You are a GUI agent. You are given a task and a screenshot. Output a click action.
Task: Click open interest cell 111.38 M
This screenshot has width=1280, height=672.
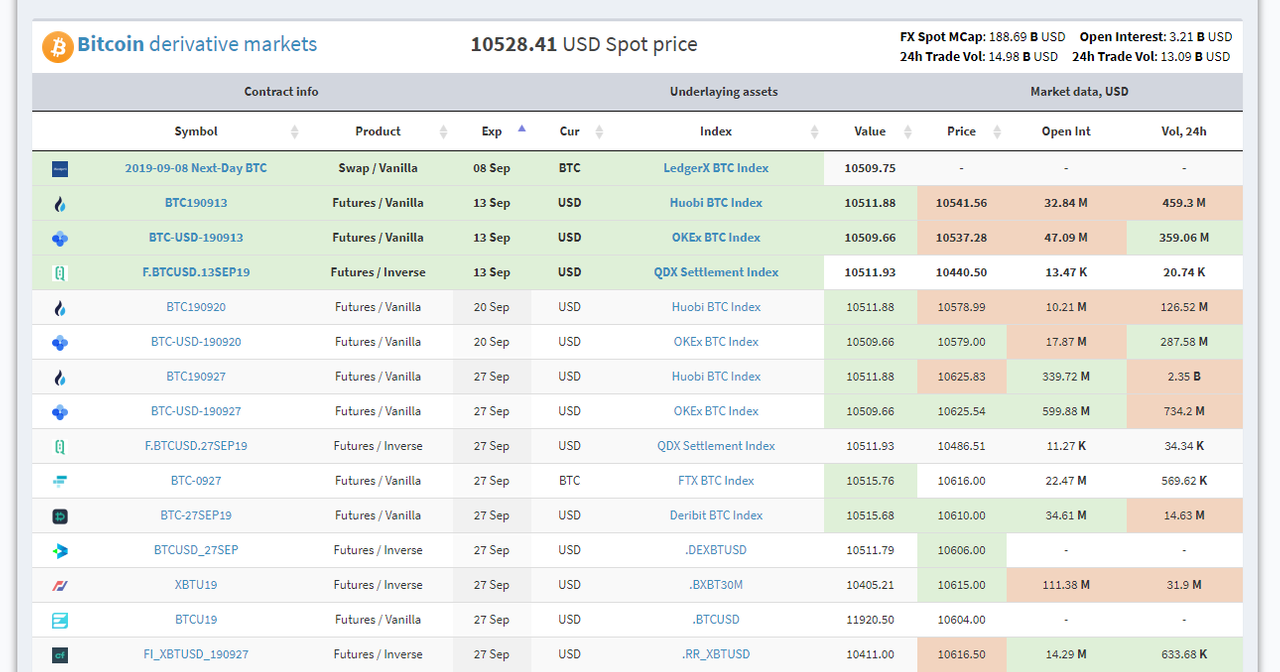(1066, 585)
